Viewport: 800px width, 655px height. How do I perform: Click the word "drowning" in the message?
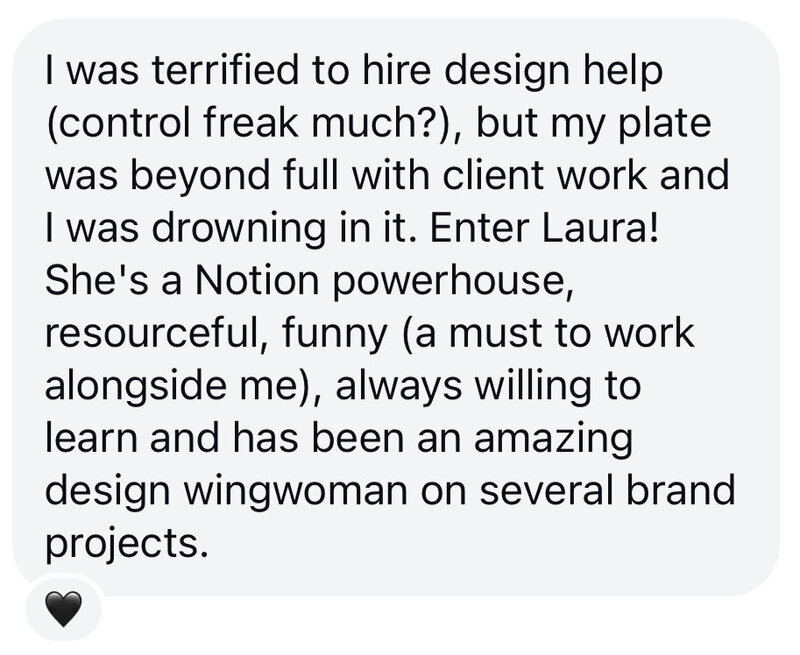[x=238, y=230]
